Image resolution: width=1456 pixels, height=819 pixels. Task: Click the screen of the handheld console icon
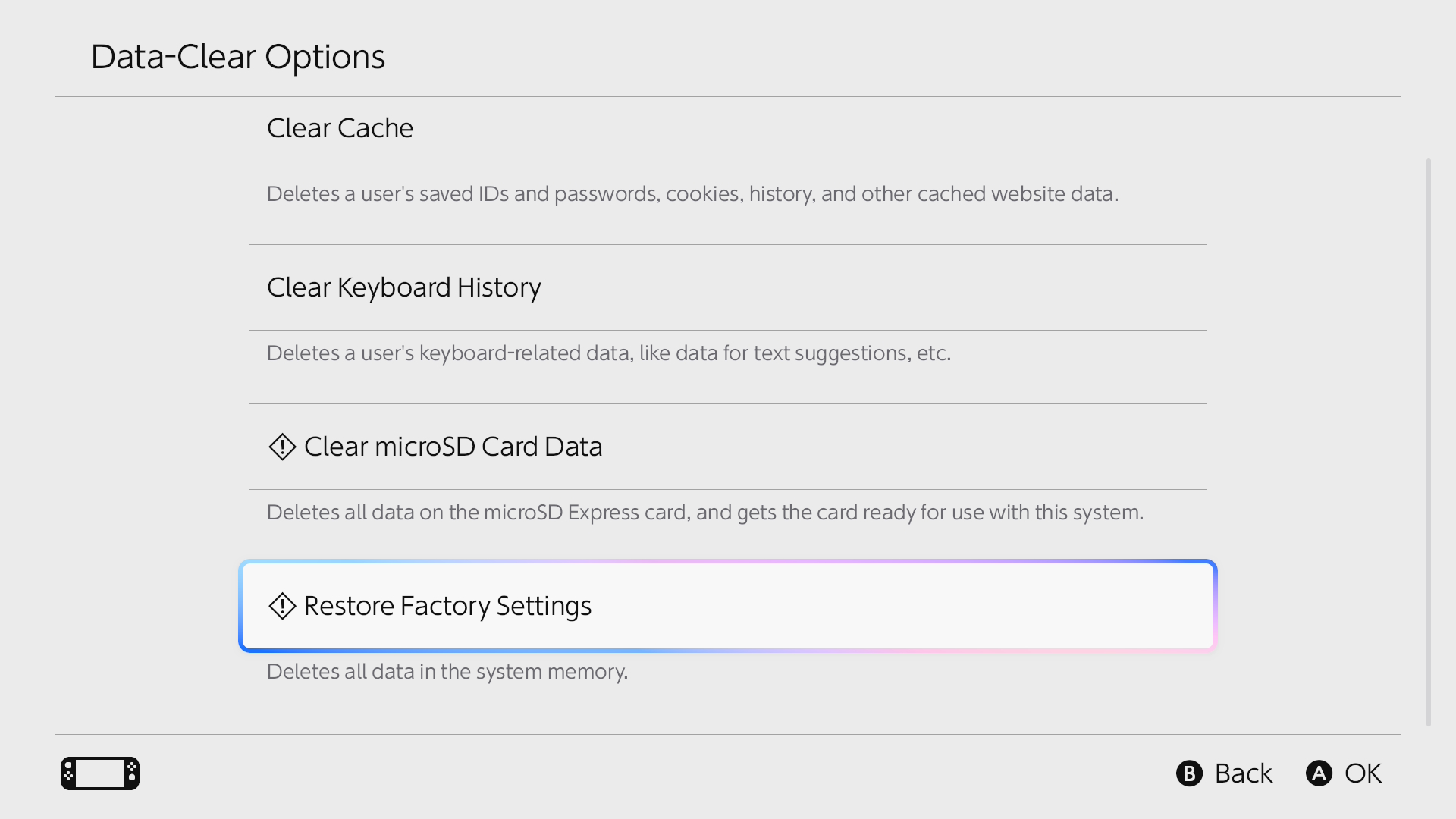100,773
